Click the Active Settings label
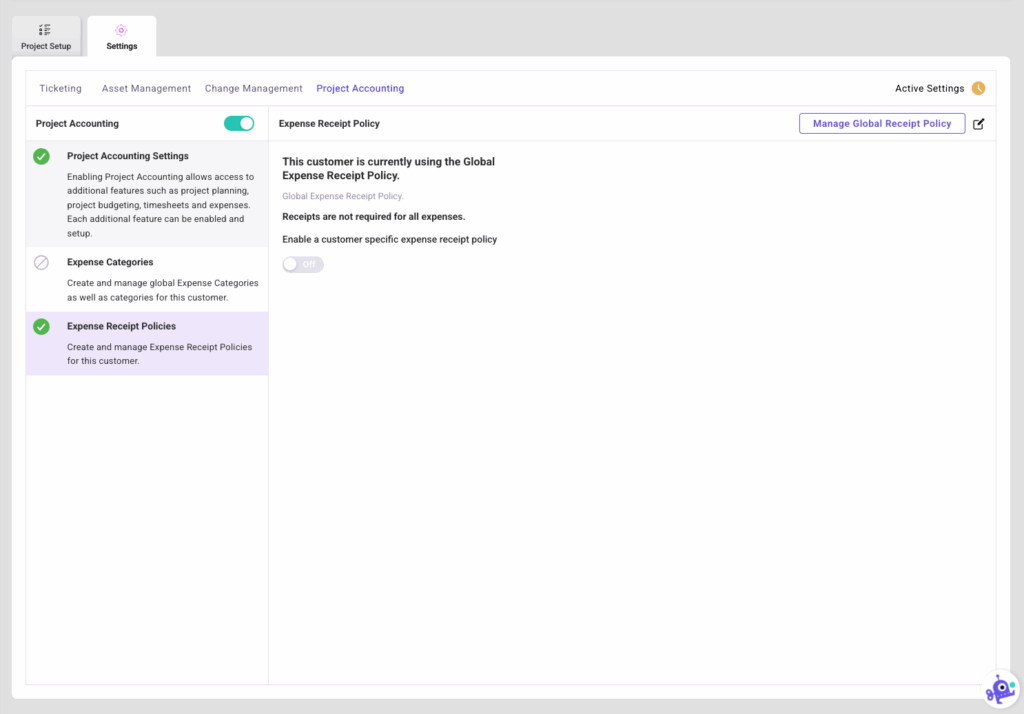This screenshot has height=714, width=1024. pyautogui.click(x=929, y=88)
